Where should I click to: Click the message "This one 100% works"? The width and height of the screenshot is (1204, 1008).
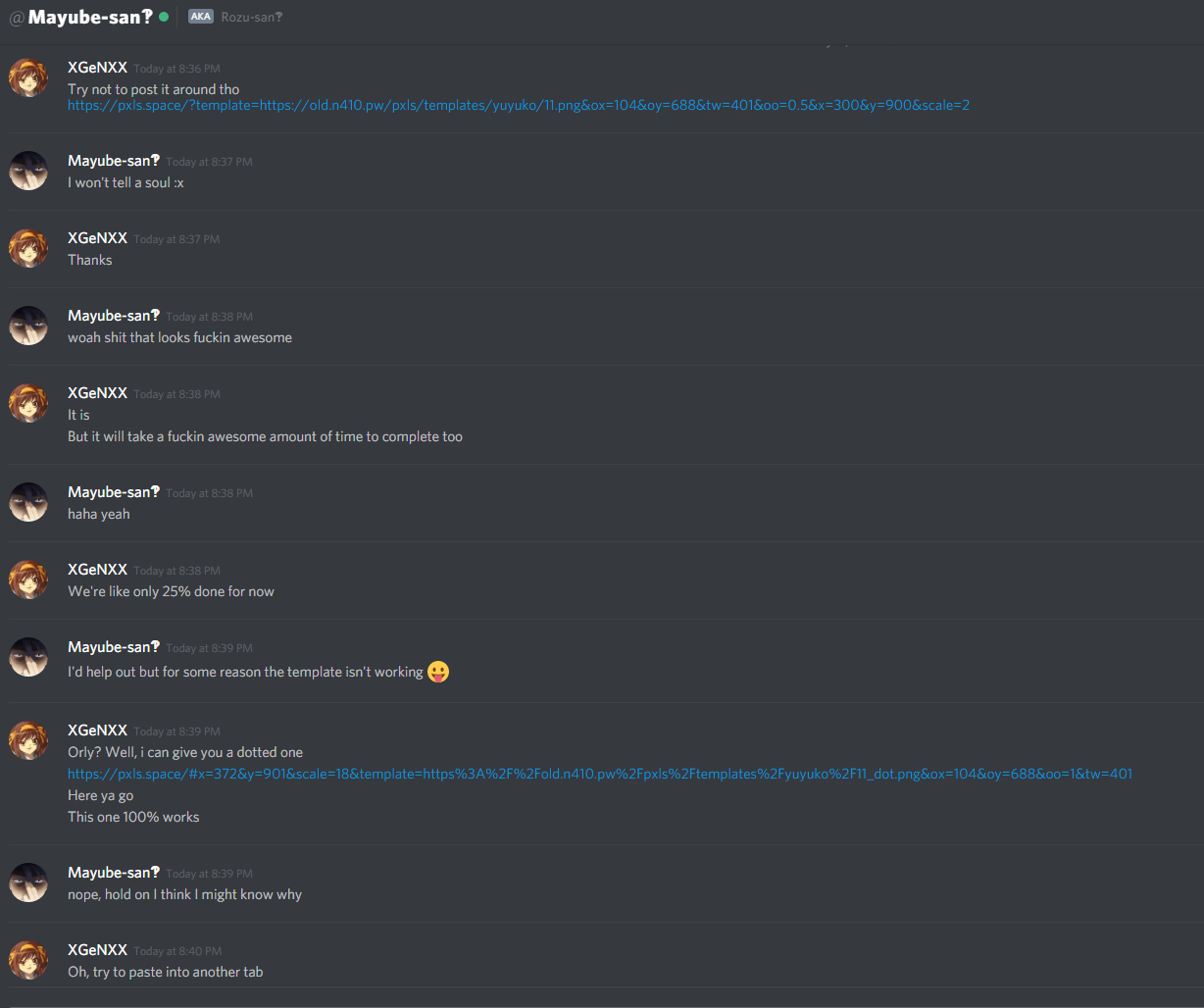coord(133,817)
